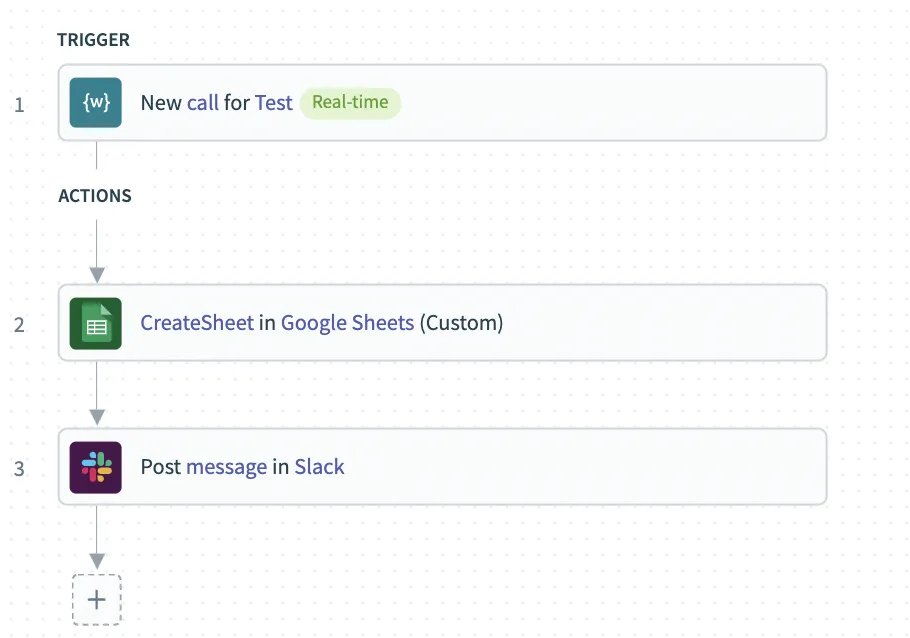Viewport: 910px width, 638px height.
Task: Click the "Google Sheets" link in step 2
Action: point(347,323)
